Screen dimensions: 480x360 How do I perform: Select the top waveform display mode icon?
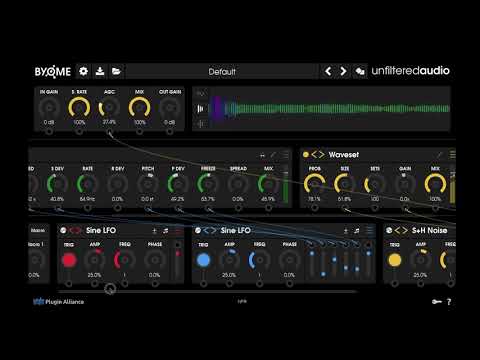200,94
